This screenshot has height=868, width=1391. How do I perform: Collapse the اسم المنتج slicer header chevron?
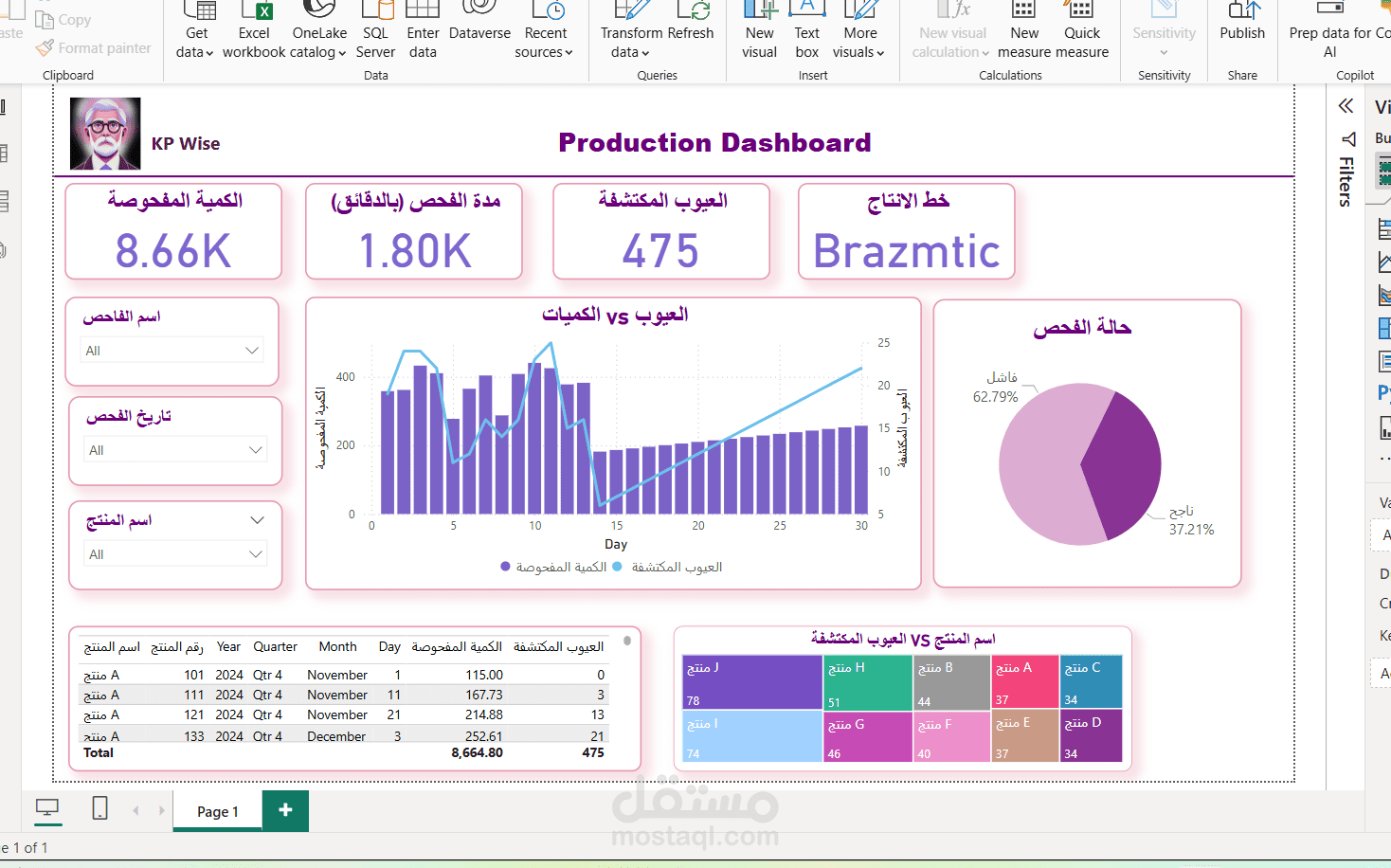point(257,520)
